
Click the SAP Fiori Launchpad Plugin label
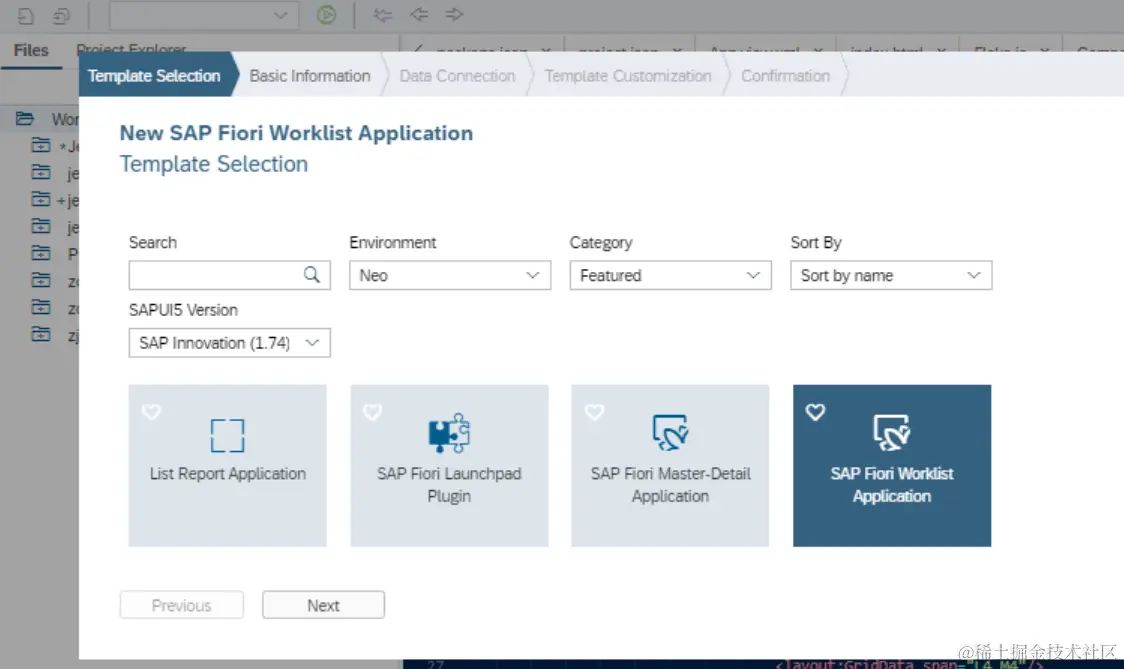(x=449, y=485)
